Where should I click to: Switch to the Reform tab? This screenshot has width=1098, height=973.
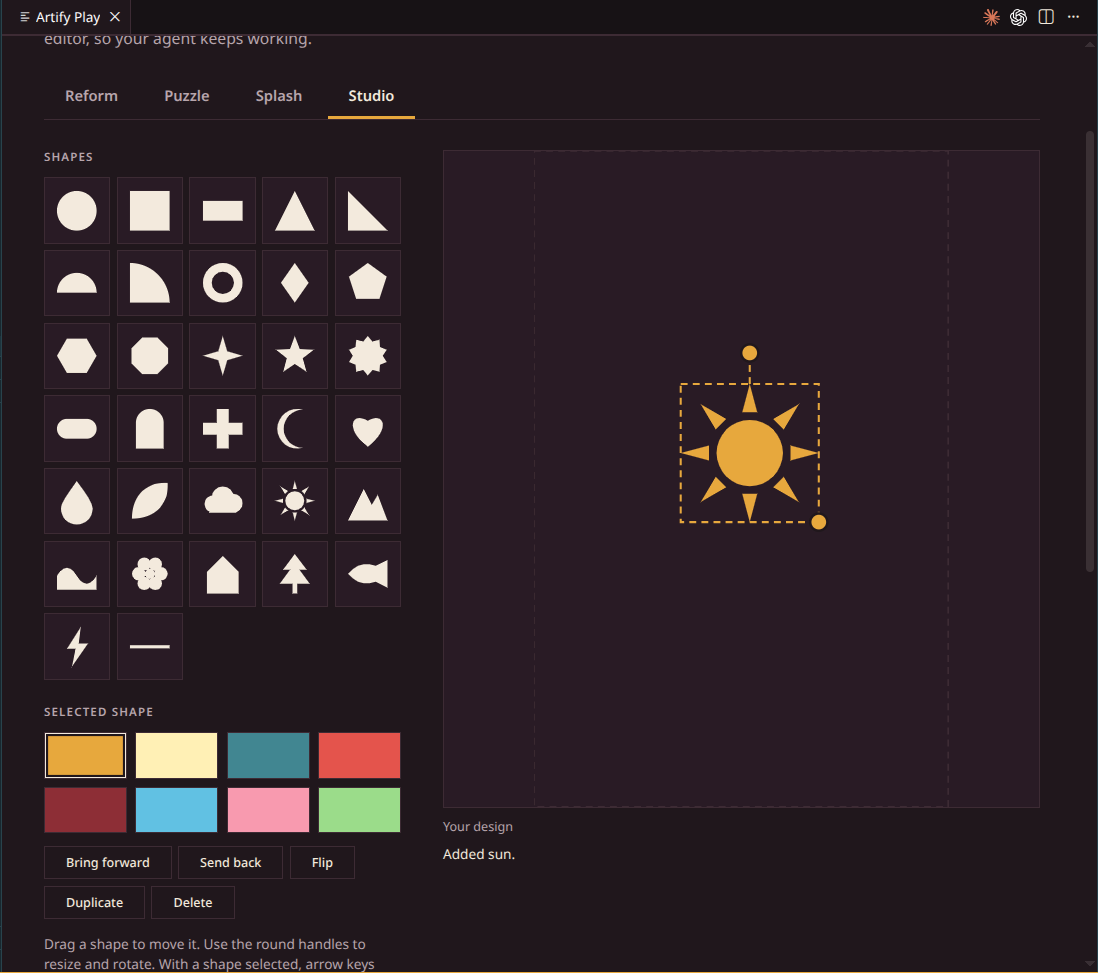pos(91,96)
